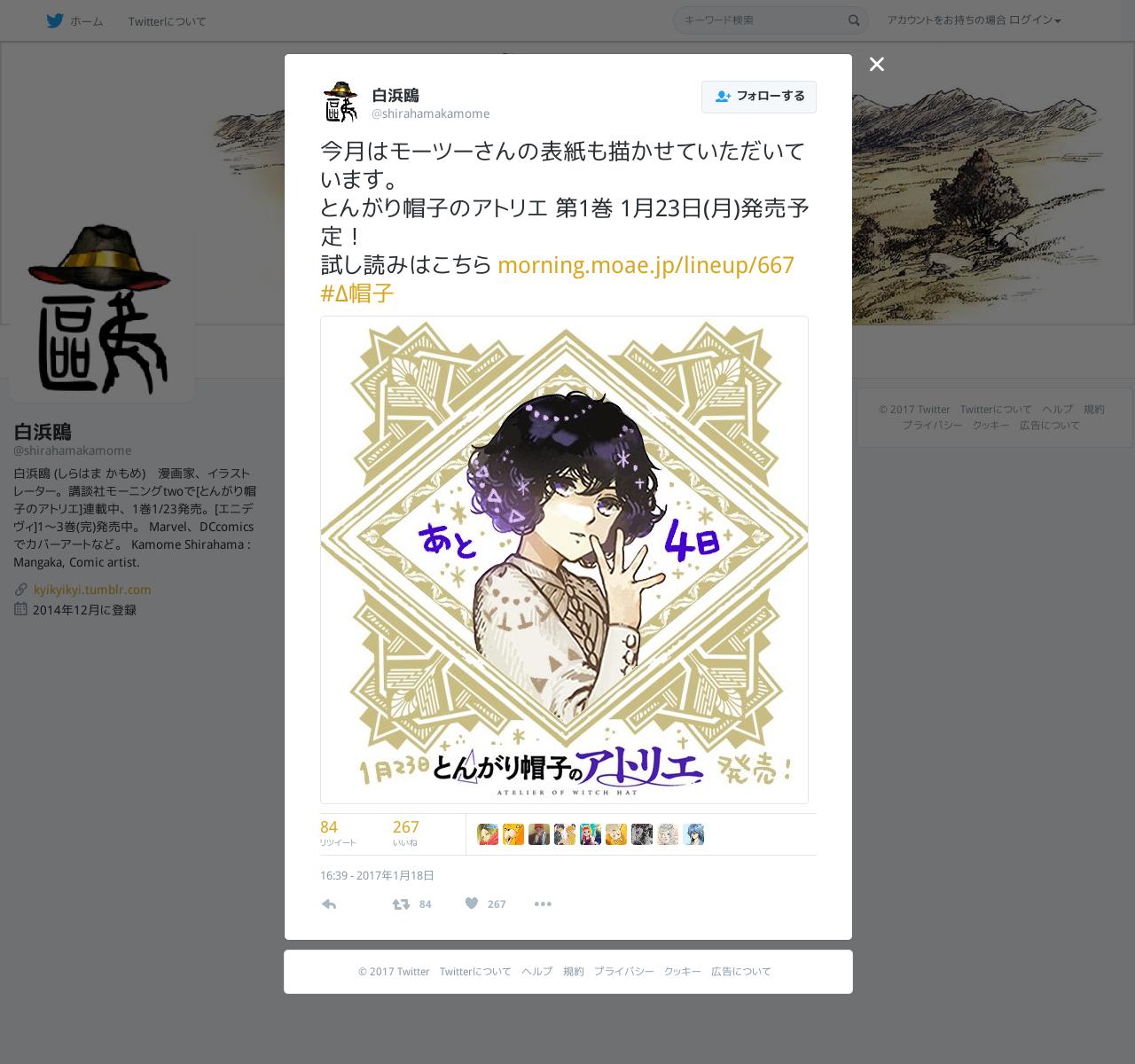This screenshot has width=1135, height=1064.
Task: Close the tweet overlay with X
Action: pyautogui.click(x=877, y=64)
